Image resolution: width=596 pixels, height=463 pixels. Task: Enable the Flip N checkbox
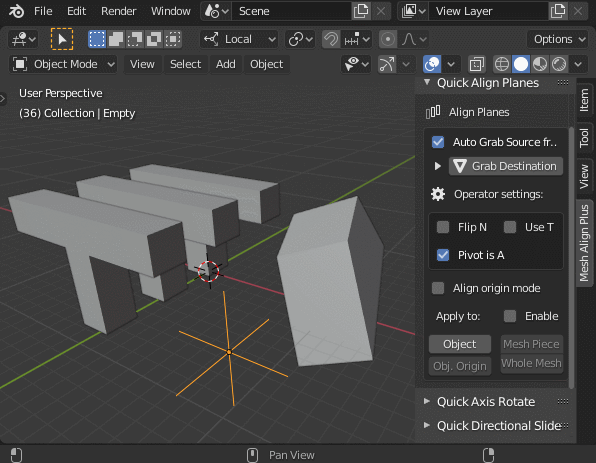coord(443,227)
